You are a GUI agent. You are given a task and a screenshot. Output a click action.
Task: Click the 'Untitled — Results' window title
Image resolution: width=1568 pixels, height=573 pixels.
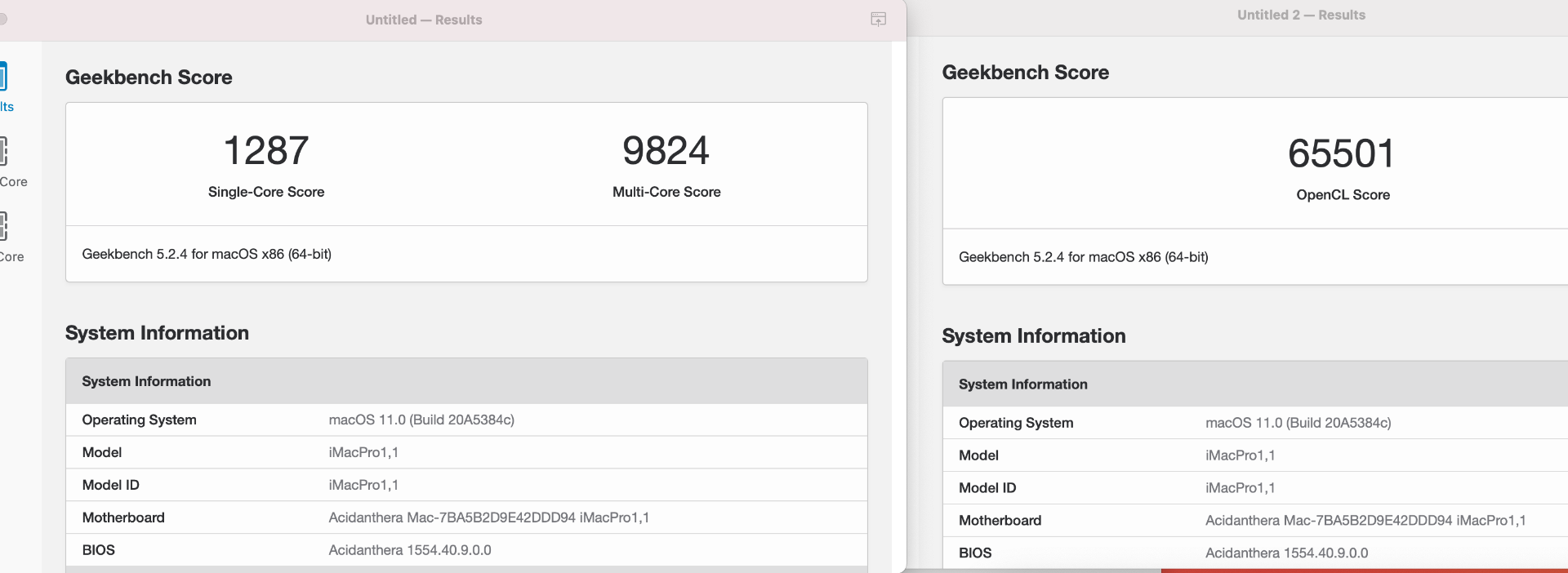424,20
